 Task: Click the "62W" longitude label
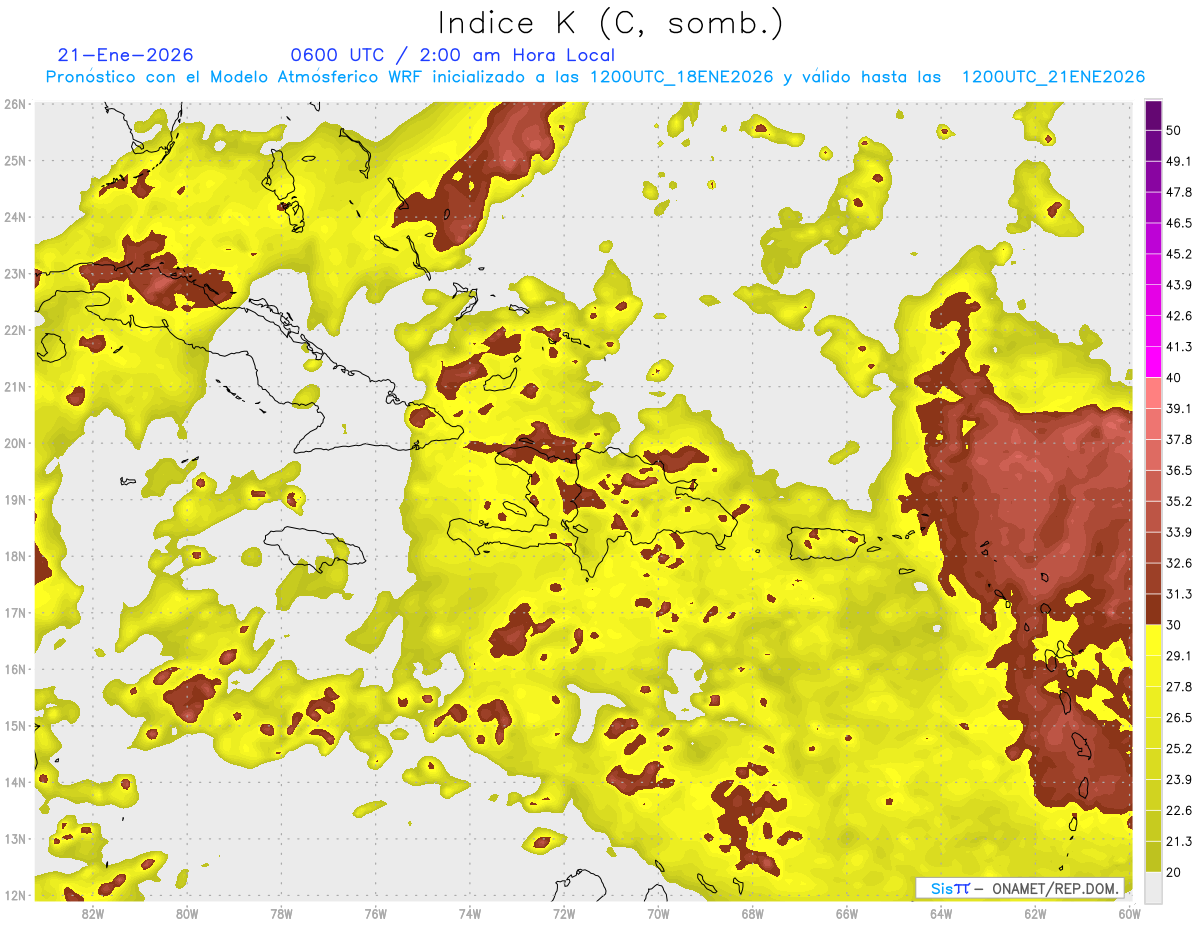(1036, 913)
